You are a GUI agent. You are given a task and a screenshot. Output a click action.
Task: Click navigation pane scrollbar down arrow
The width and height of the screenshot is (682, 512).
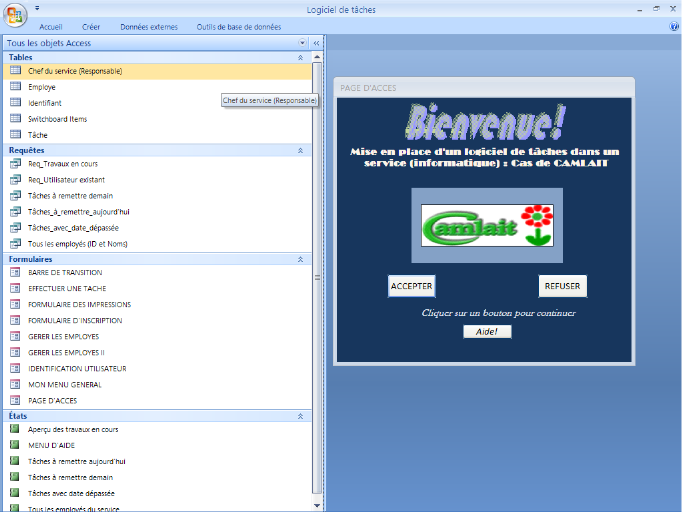tap(317, 505)
